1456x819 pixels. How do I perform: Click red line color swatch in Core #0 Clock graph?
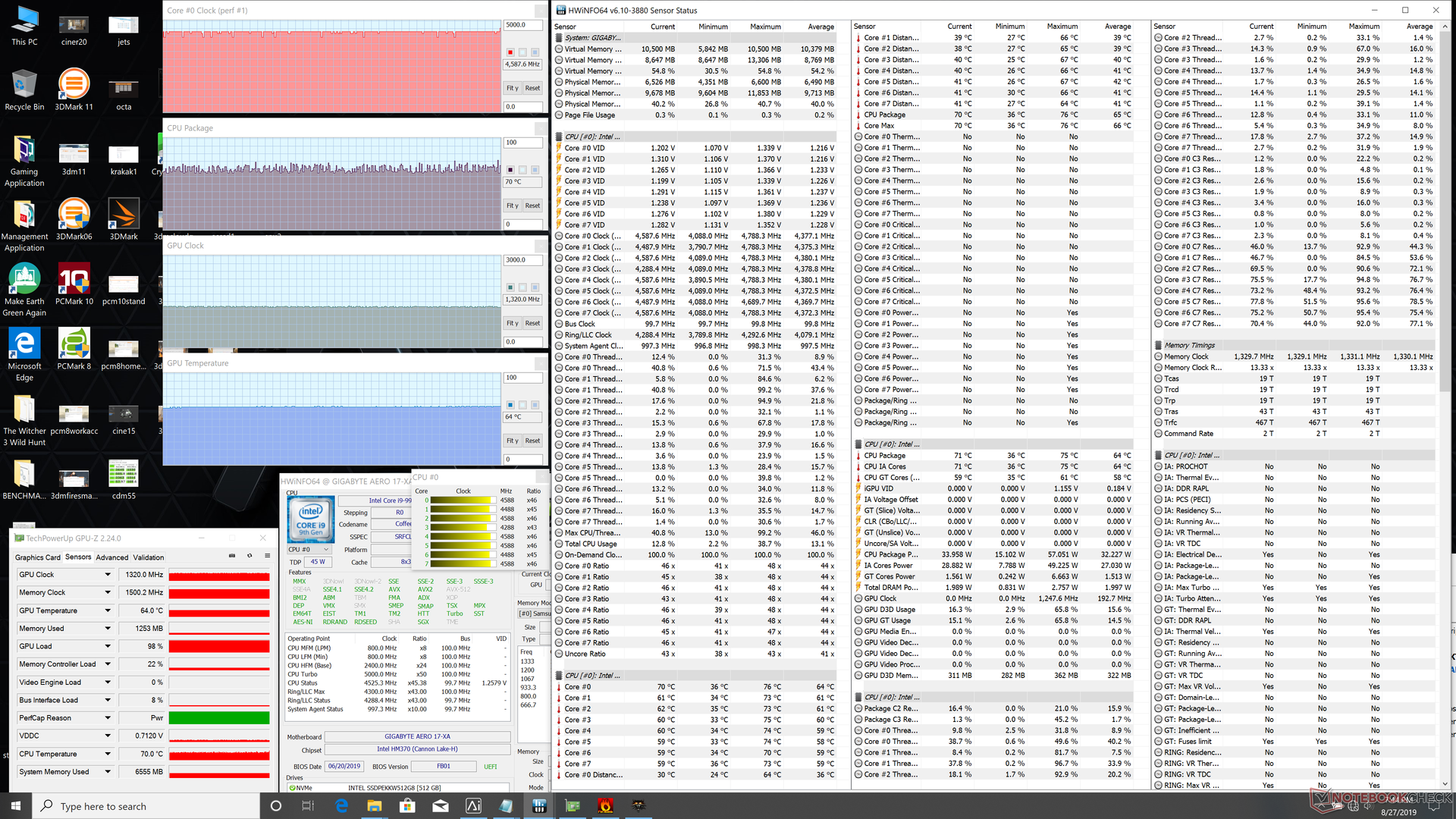(510, 52)
